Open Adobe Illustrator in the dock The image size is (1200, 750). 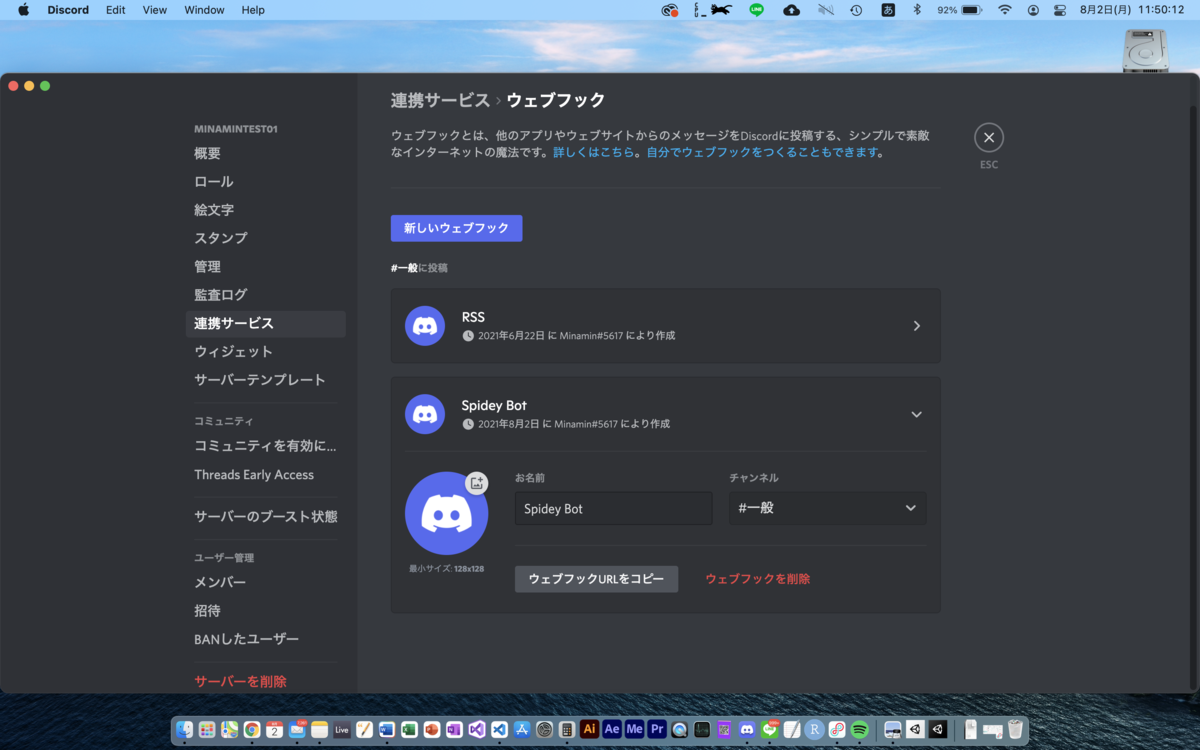coord(590,730)
